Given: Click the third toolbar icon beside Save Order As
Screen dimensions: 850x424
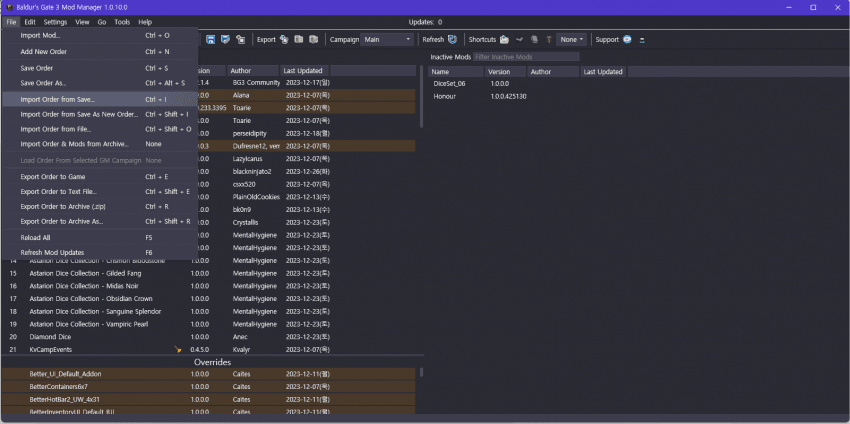Looking at the screenshot, I should pos(241,40).
